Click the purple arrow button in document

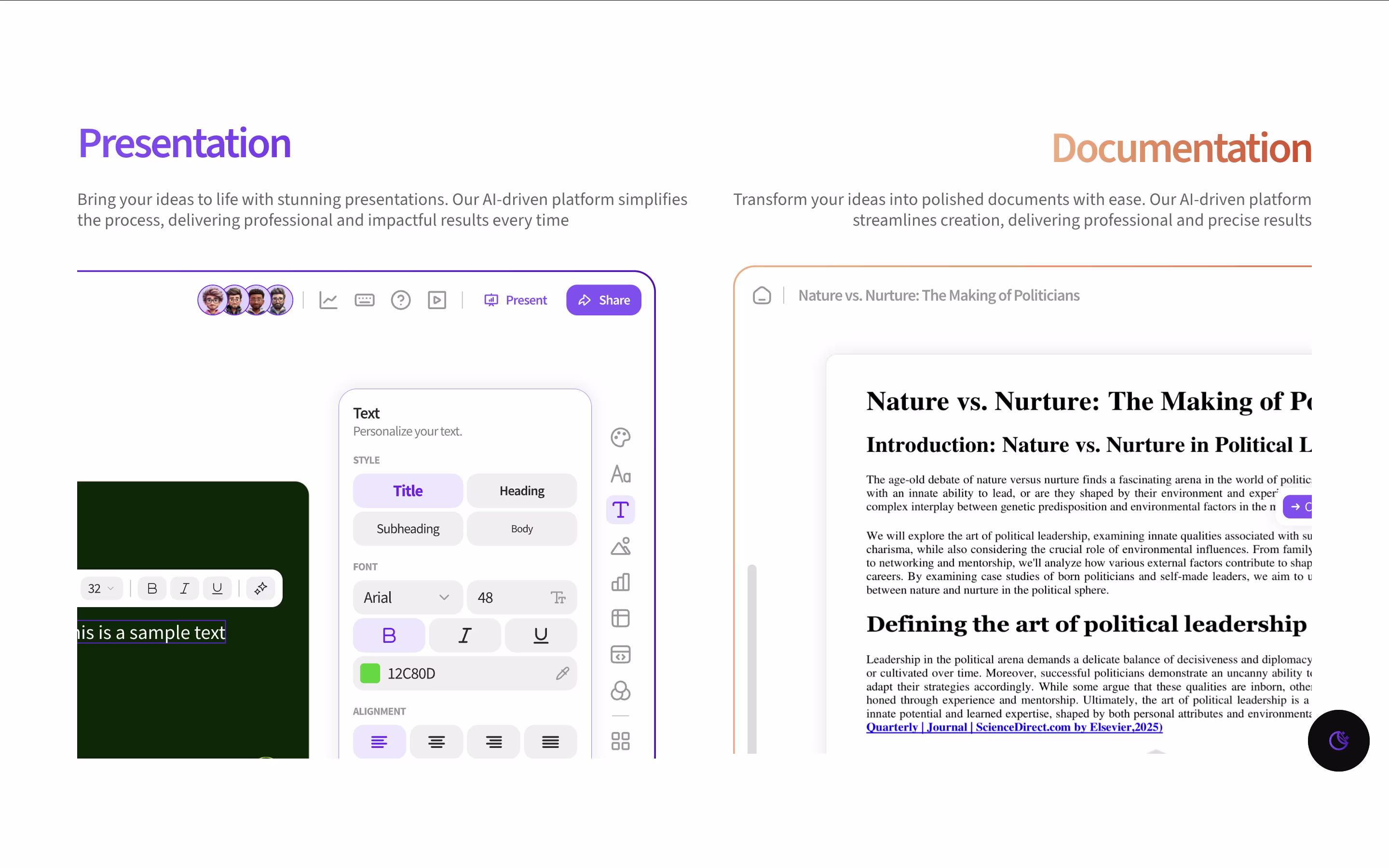pos(1298,507)
